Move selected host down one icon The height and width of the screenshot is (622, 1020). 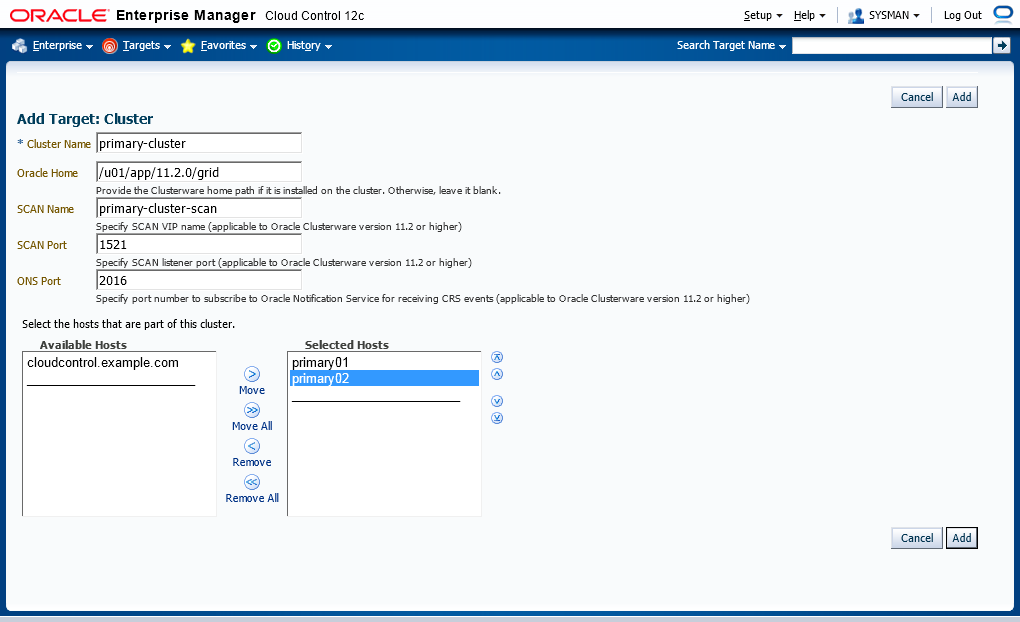coord(497,401)
